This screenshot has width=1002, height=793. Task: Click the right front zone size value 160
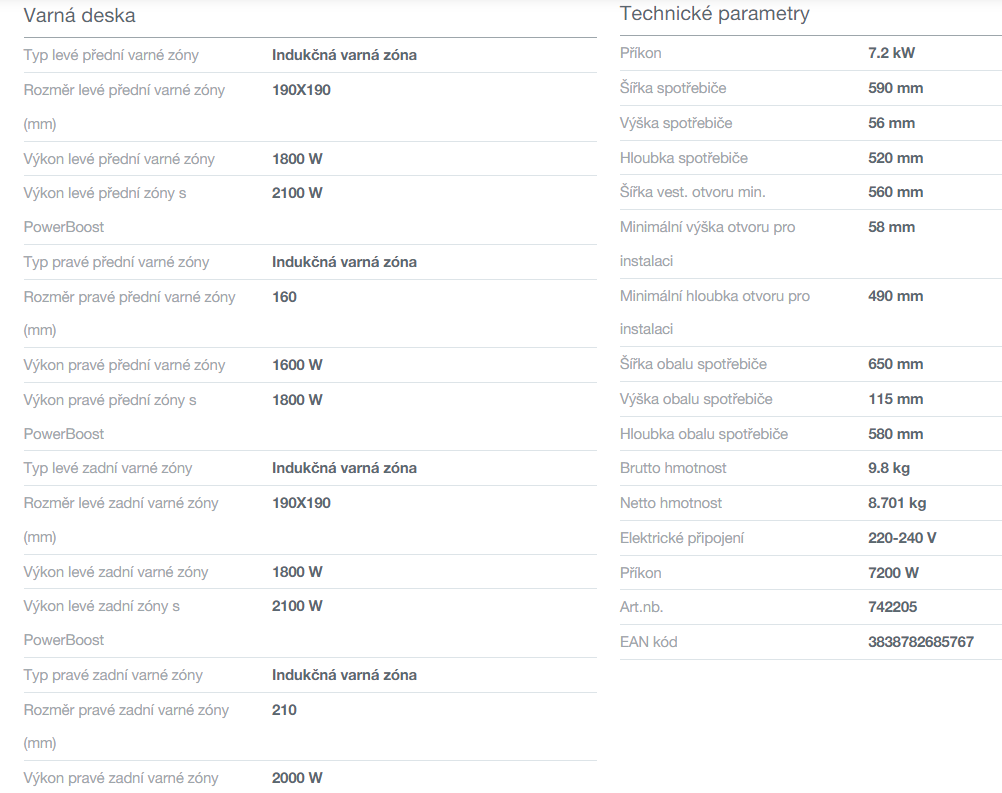click(284, 297)
